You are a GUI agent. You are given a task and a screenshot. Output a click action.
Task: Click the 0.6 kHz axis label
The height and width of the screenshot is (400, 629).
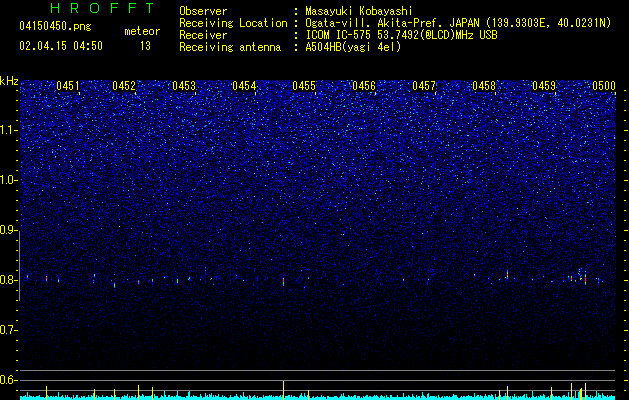click(9, 380)
